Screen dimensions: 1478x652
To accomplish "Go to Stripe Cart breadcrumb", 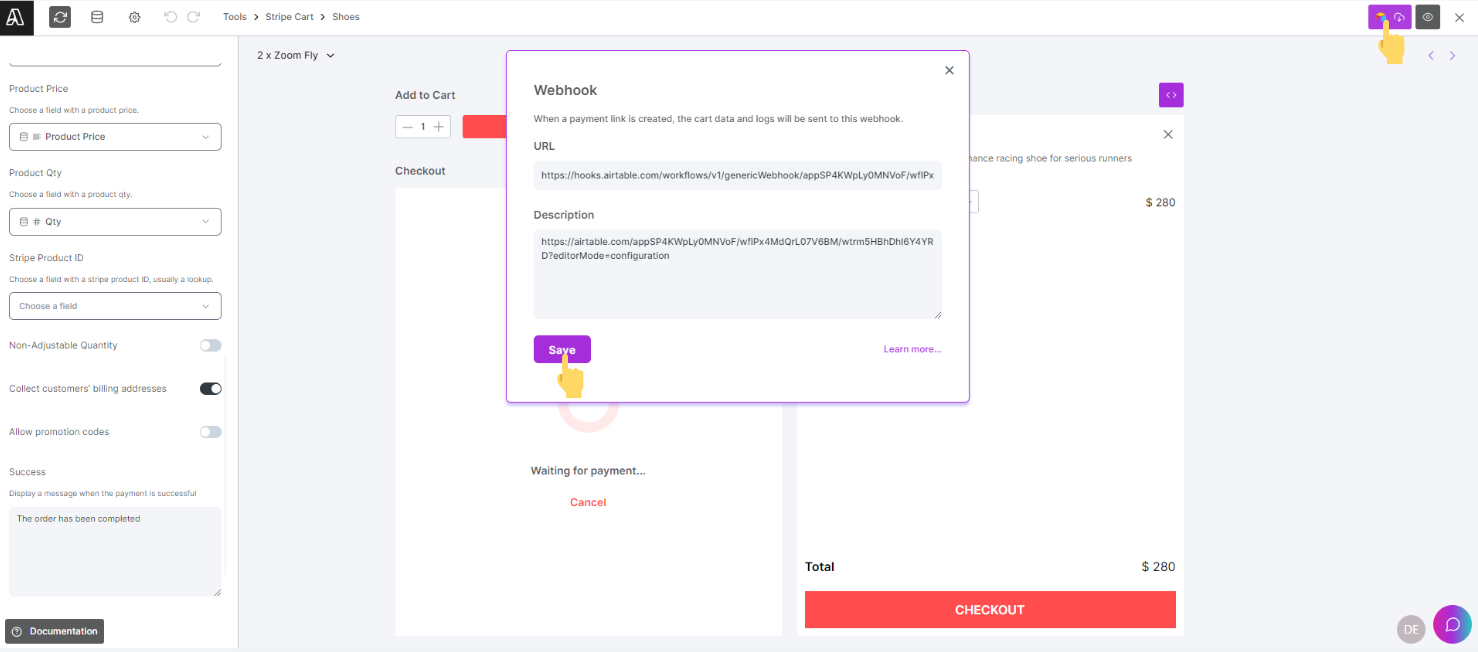I will click(289, 17).
